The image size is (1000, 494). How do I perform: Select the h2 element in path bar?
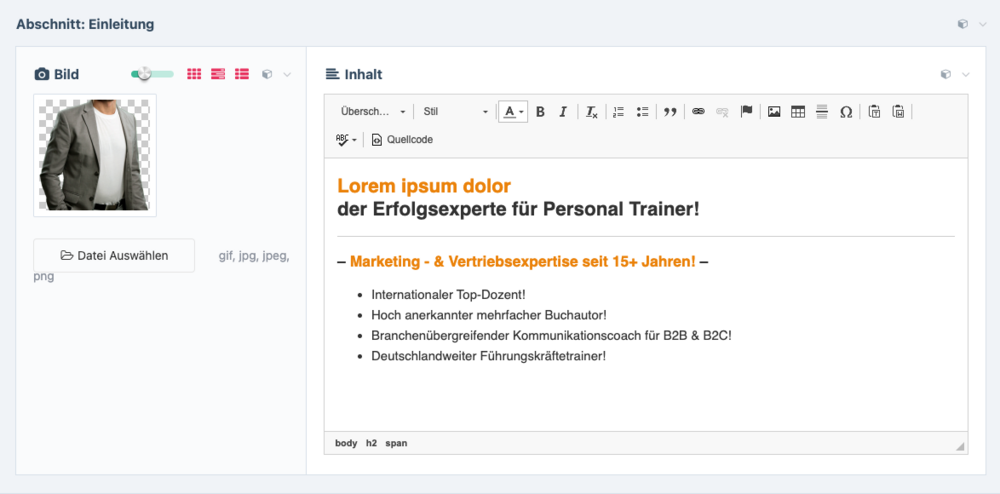(371, 443)
